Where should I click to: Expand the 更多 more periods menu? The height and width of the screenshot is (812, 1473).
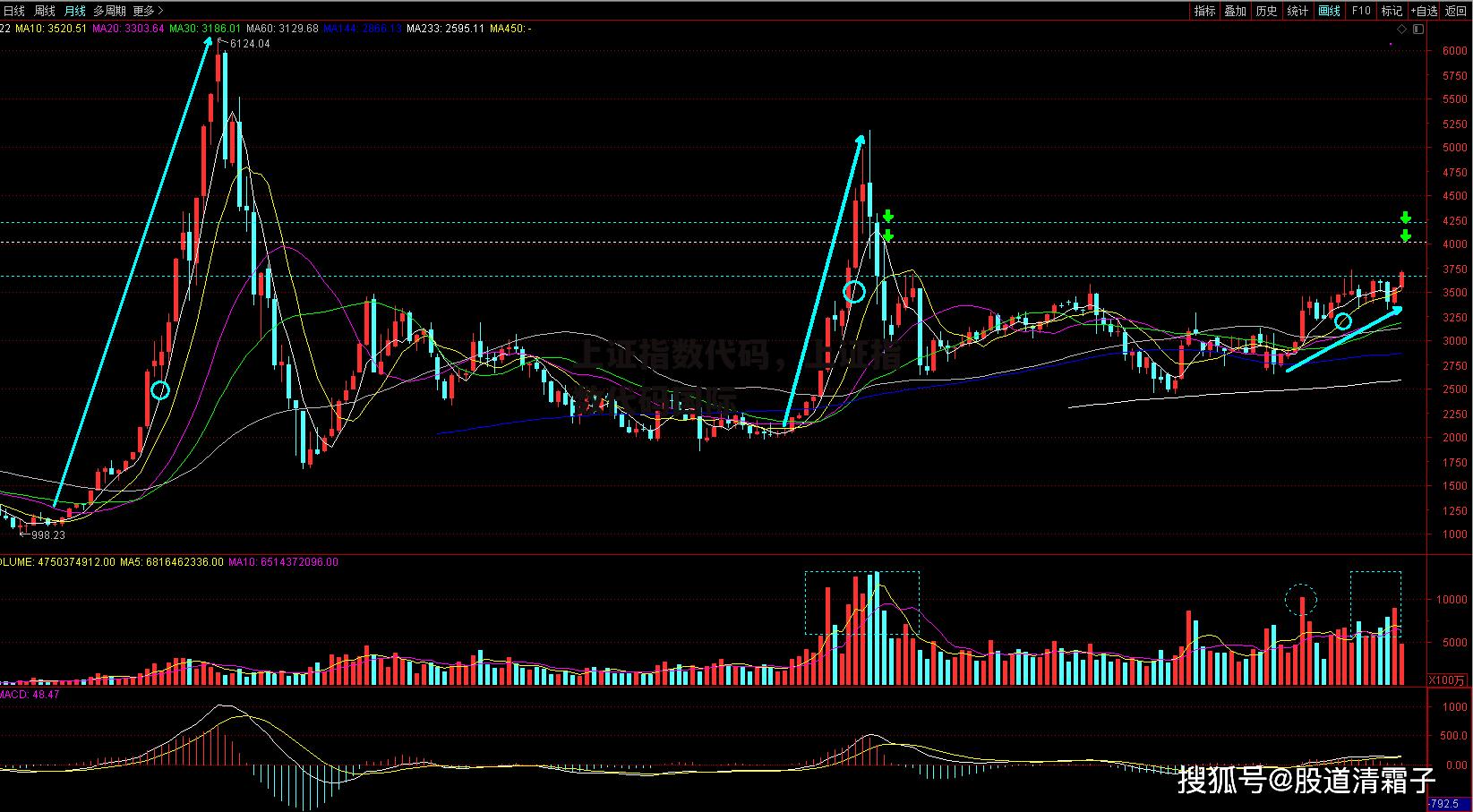tap(147, 11)
